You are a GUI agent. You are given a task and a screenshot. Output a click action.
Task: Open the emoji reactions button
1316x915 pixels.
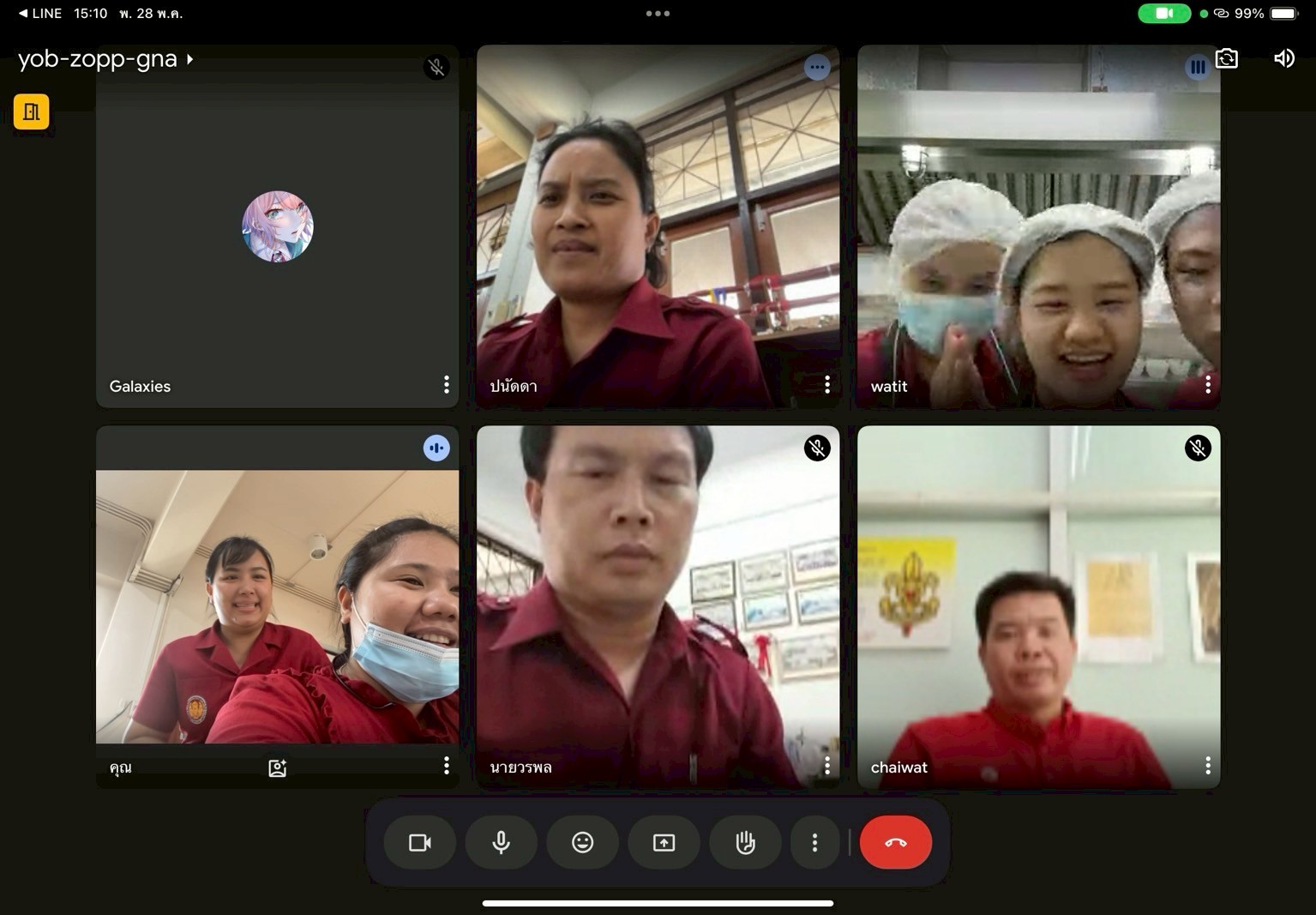(x=583, y=843)
